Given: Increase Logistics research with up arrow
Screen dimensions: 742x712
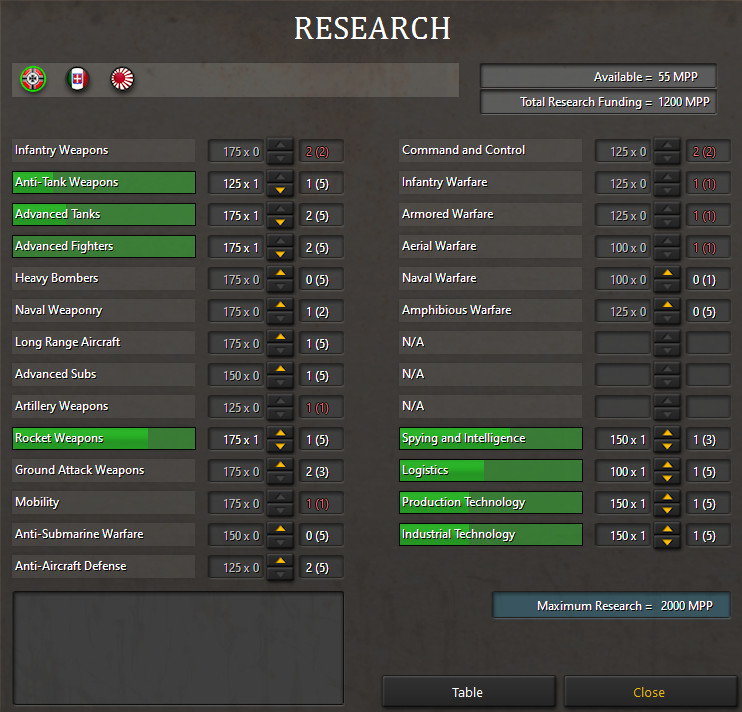Looking at the screenshot, I should tap(667, 465).
